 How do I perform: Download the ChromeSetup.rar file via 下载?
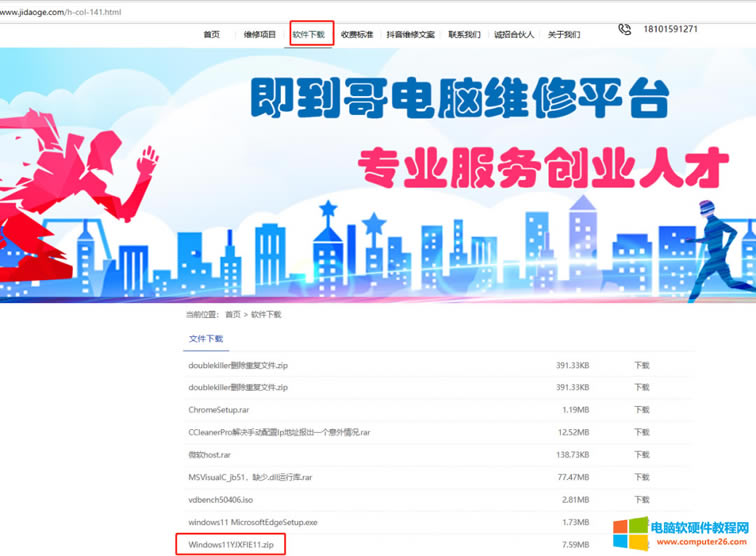coord(641,410)
